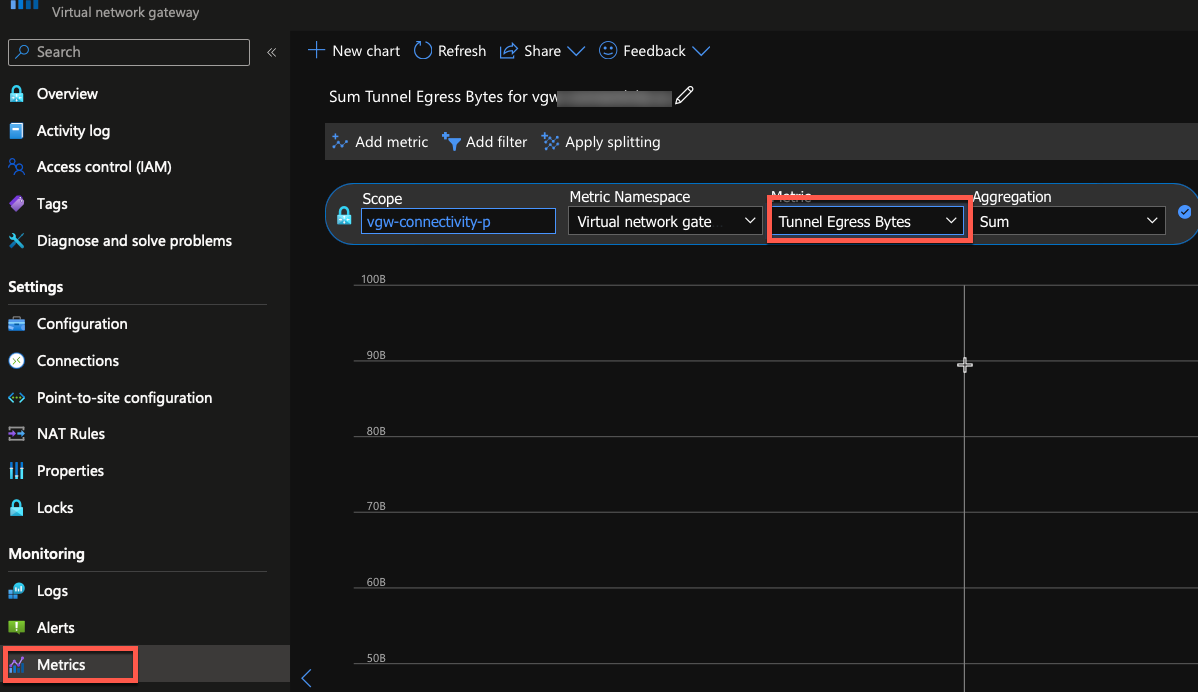The height and width of the screenshot is (692, 1198).
Task: Expand the Share dropdown arrow
Action: (x=576, y=51)
